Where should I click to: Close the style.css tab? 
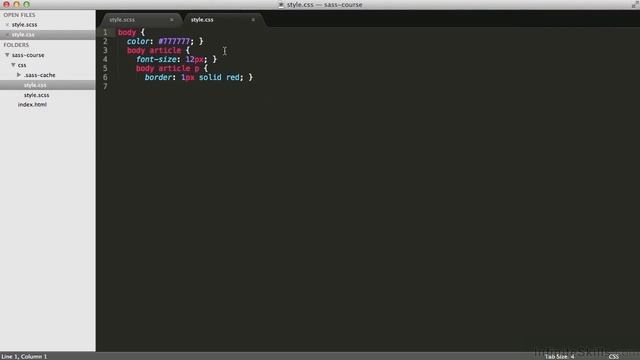253,20
